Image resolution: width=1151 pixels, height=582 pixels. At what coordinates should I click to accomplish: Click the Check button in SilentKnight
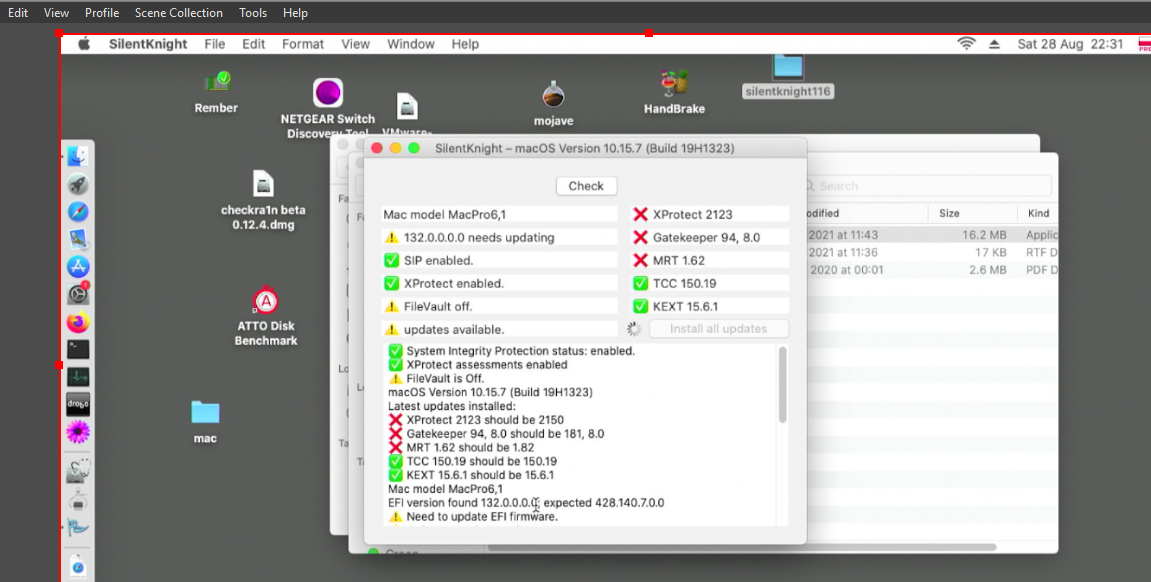[x=587, y=186]
